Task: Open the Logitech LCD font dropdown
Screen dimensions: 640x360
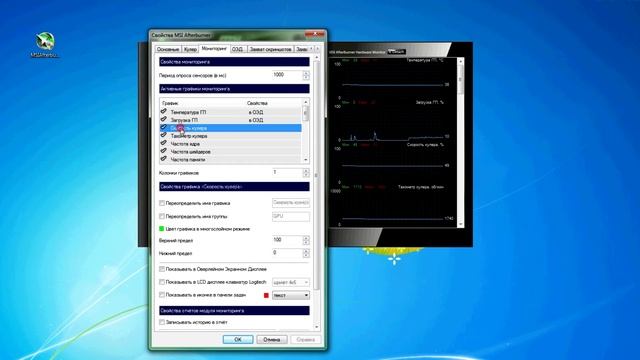Action: 291,282
